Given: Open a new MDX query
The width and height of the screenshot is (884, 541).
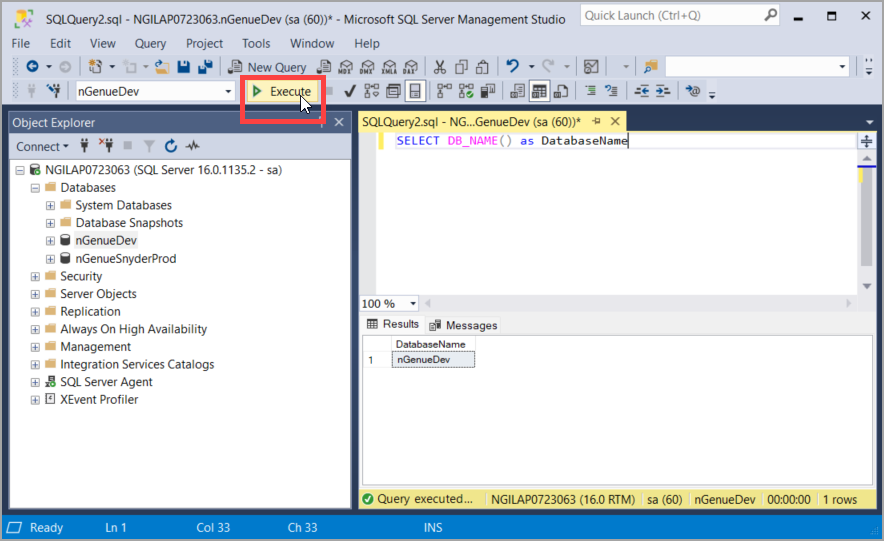Looking at the screenshot, I should (x=346, y=67).
